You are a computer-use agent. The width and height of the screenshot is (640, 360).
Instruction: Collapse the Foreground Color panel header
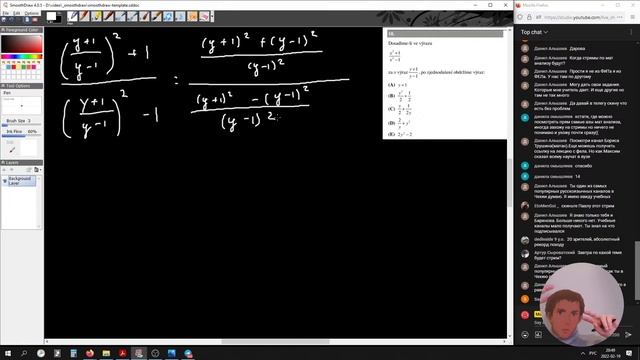coord(22,30)
